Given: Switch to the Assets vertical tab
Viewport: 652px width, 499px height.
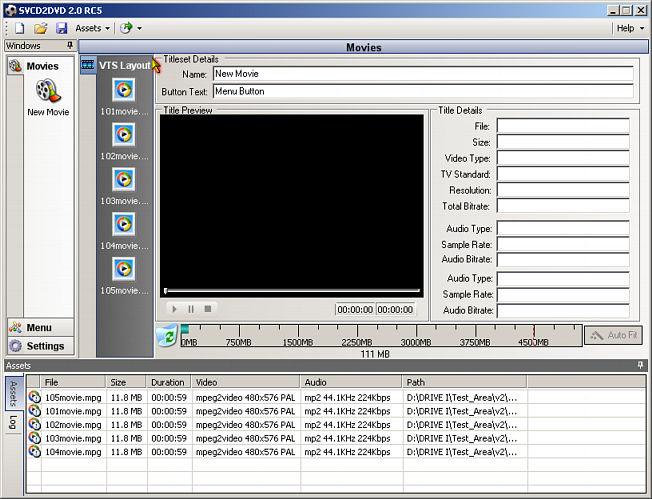Looking at the screenshot, I should pyautogui.click(x=13, y=393).
